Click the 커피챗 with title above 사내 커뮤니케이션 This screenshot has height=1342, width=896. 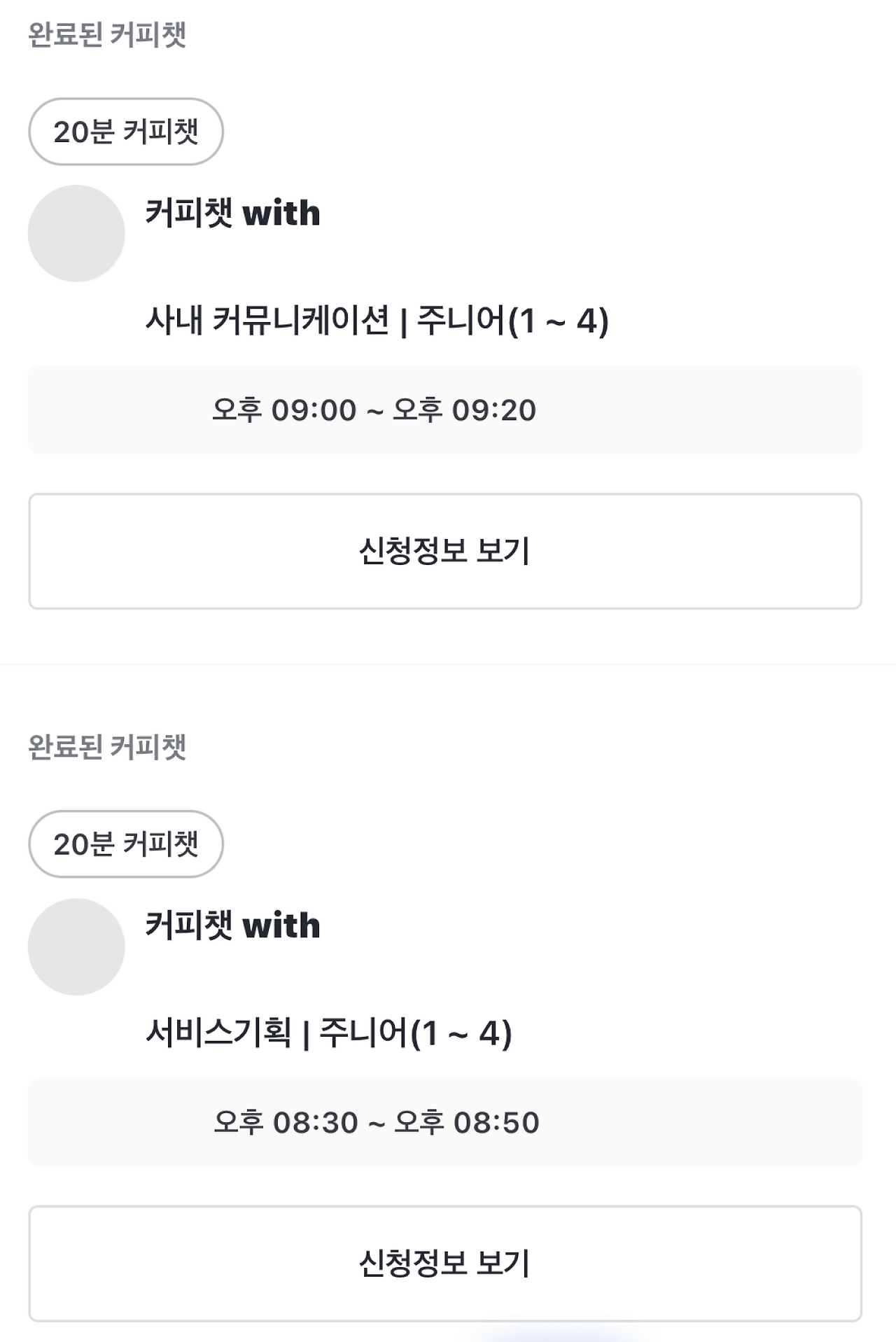coord(232,213)
